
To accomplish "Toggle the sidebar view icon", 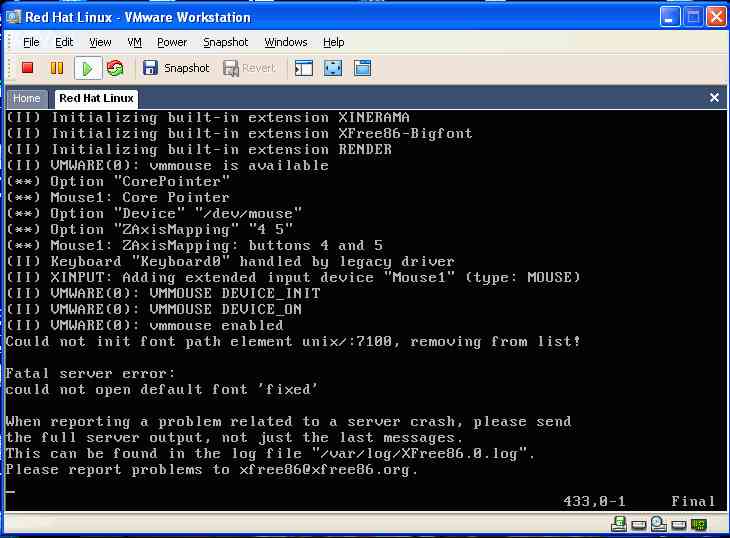I will pos(304,68).
